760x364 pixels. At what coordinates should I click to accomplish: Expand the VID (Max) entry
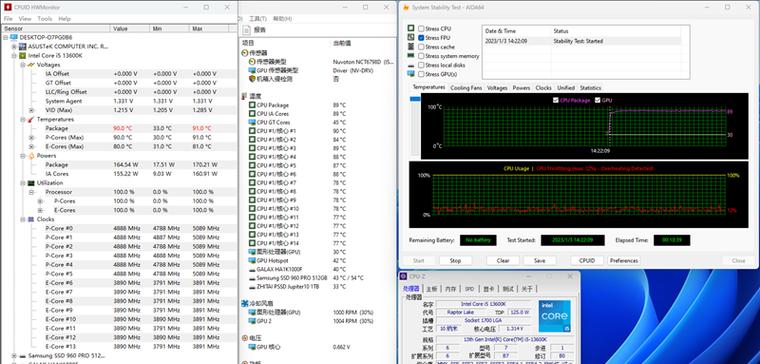pyautogui.click(x=32, y=110)
